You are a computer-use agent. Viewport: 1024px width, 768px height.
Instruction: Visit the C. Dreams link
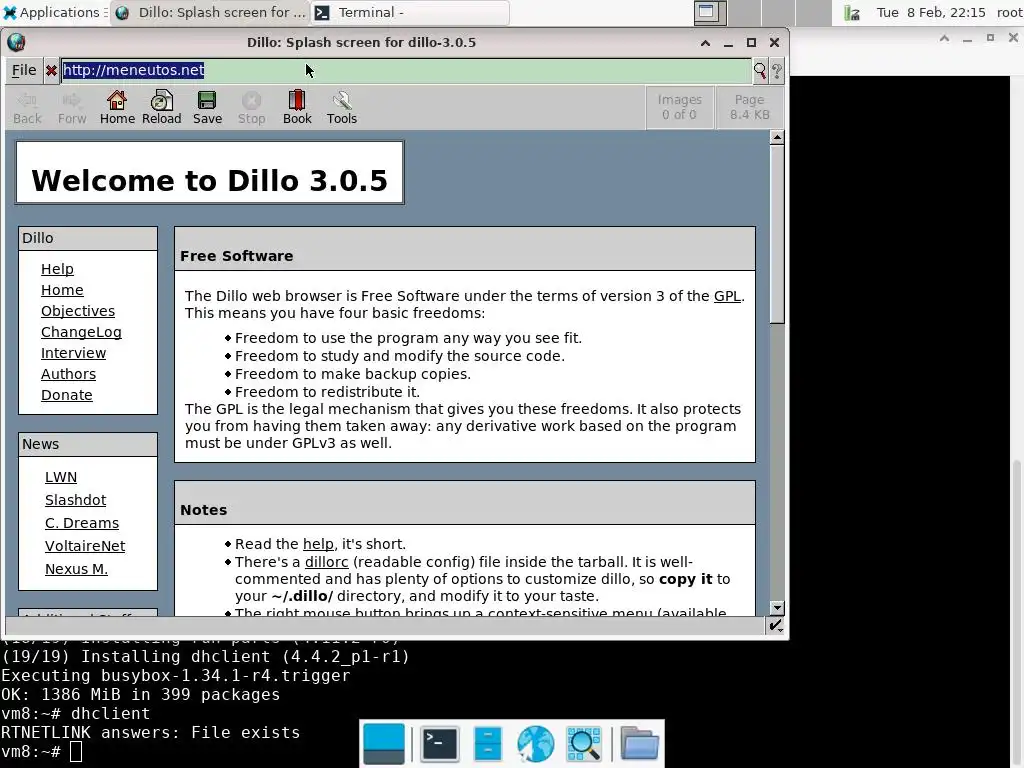point(82,523)
